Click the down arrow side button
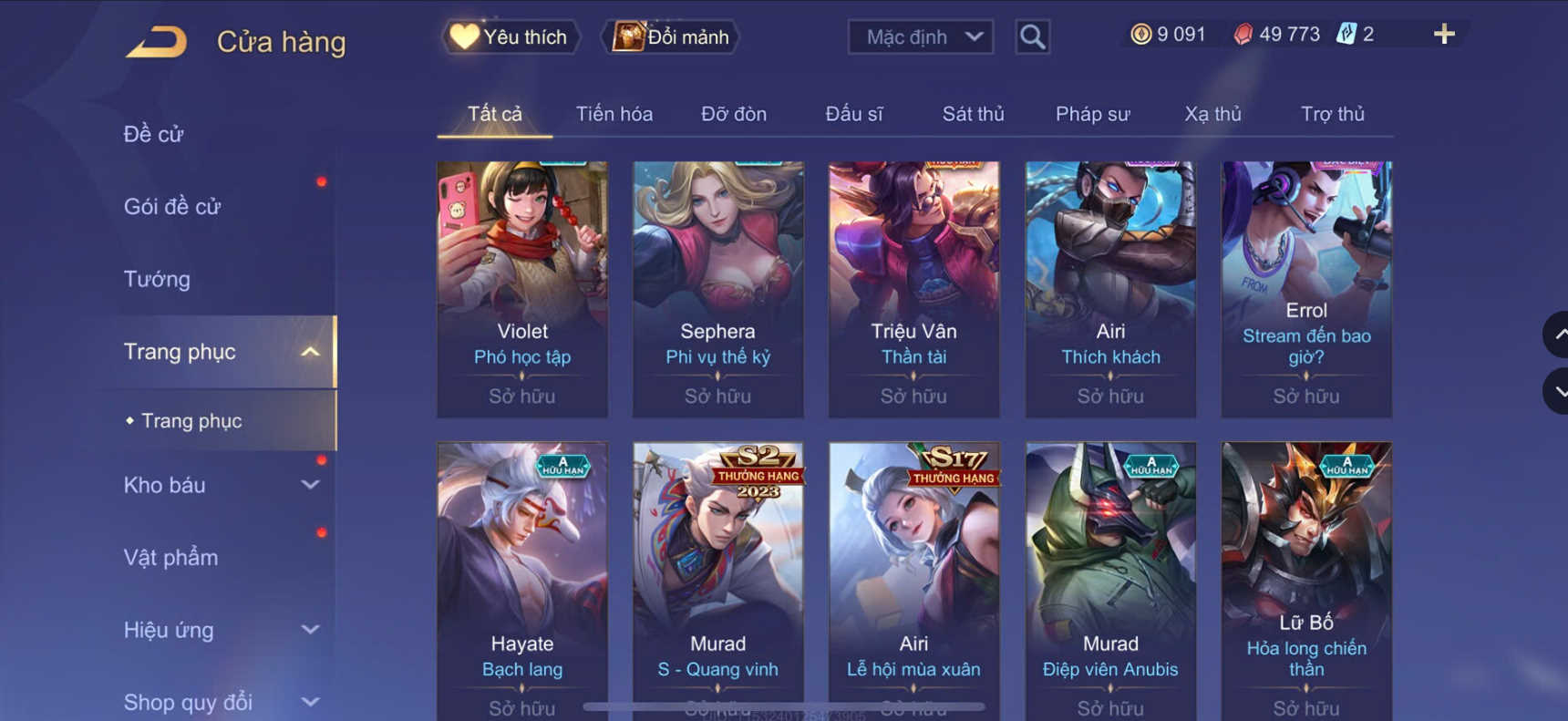The width and height of the screenshot is (1568, 721). pos(1556,391)
